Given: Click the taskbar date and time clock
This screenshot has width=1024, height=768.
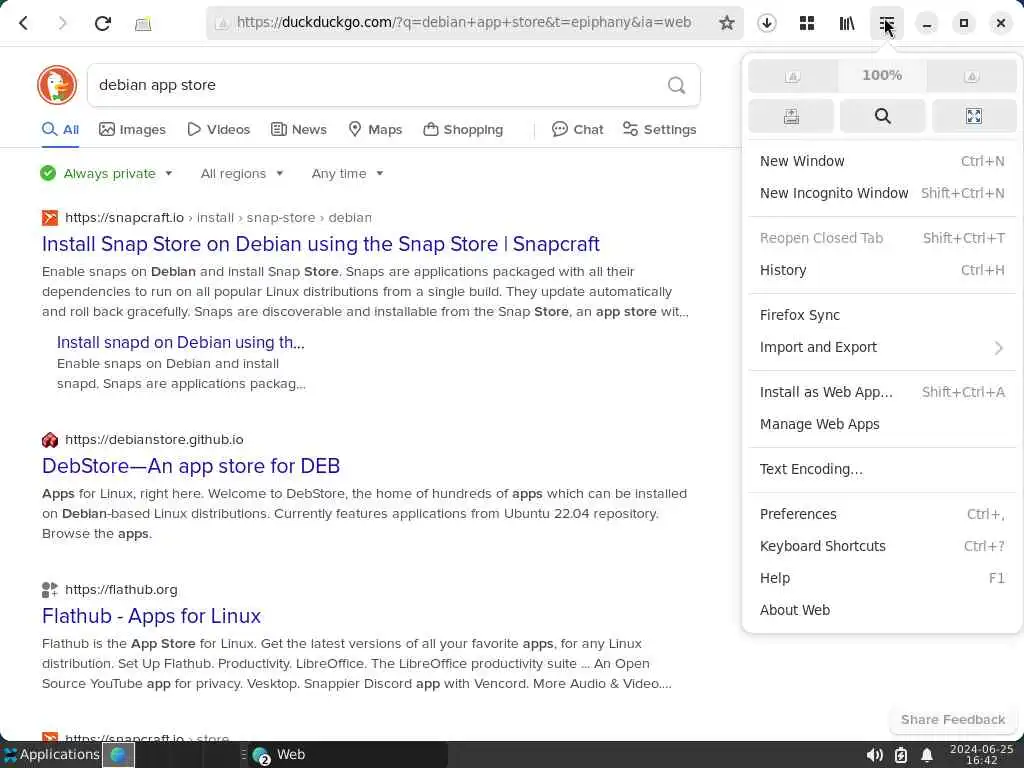Looking at the screenshot, I should [981, 755].
